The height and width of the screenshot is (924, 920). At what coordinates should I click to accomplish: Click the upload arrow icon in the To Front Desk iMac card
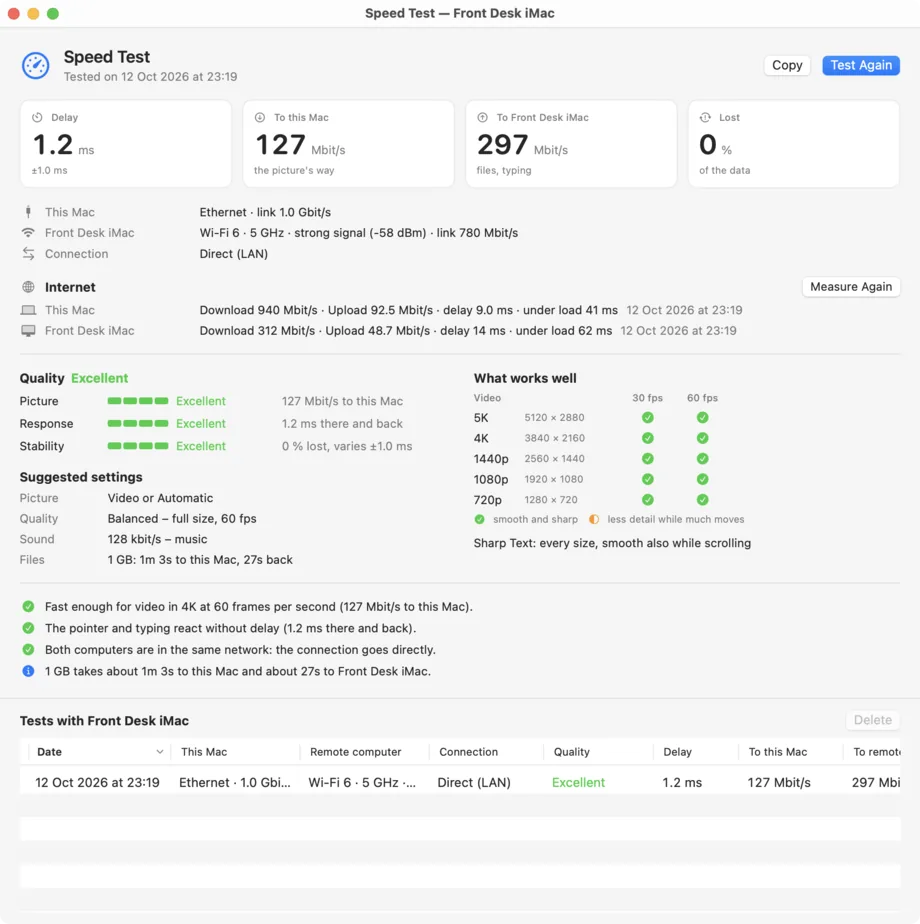click(x=483, y=117)
